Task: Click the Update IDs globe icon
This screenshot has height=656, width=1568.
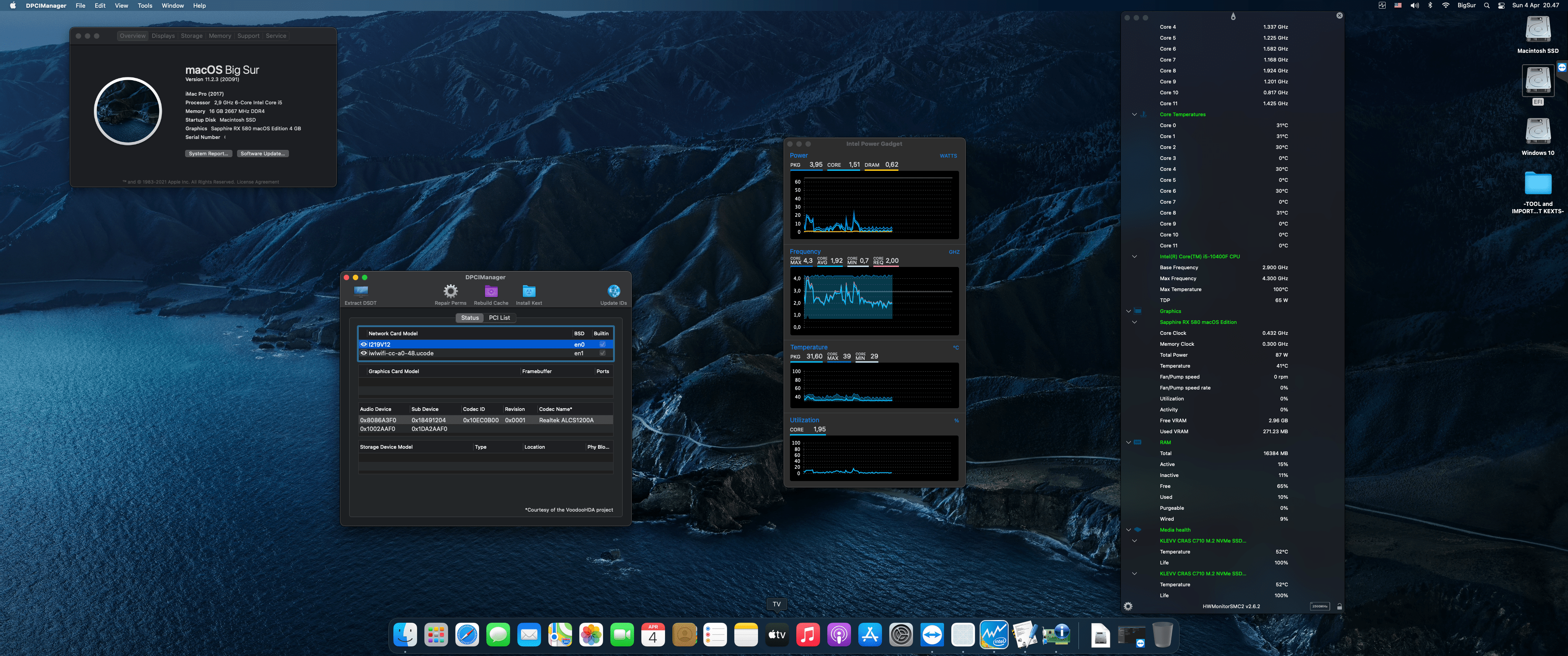Action: coord(614,291)
